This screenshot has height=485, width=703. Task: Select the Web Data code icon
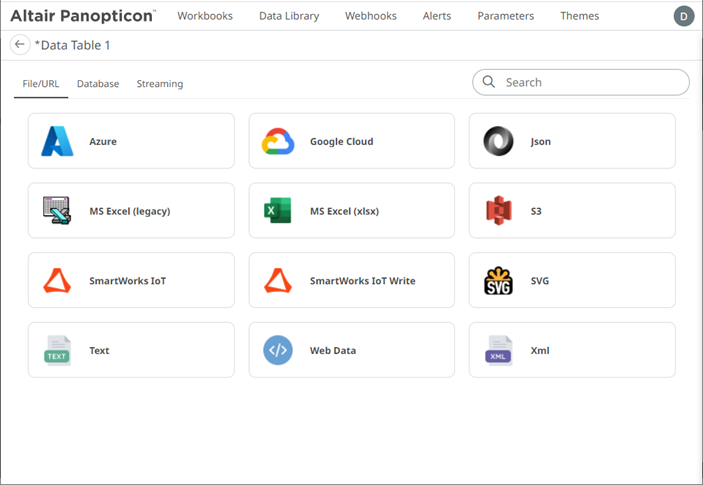tap(278, 351)
